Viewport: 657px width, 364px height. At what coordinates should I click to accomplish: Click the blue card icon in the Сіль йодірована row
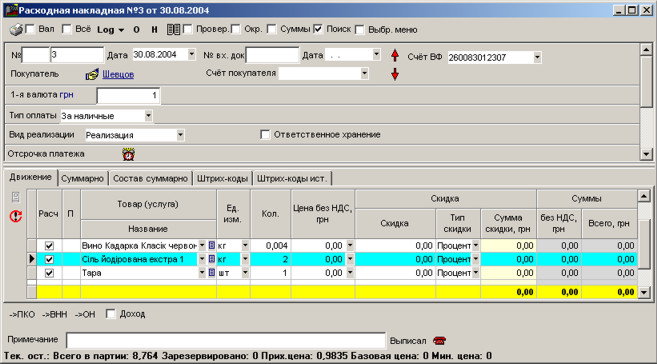pos(212,259)
